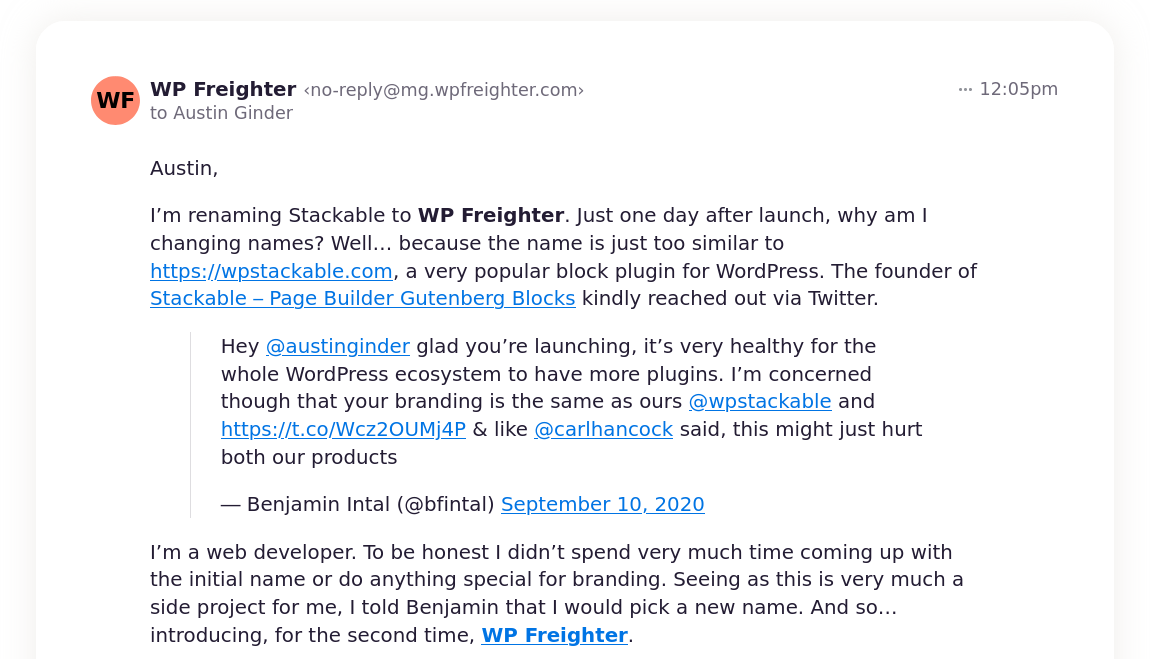Viewport: 1150px width, 659px height.
Task: Click the orange WF sender avatar
Action: 115,100
